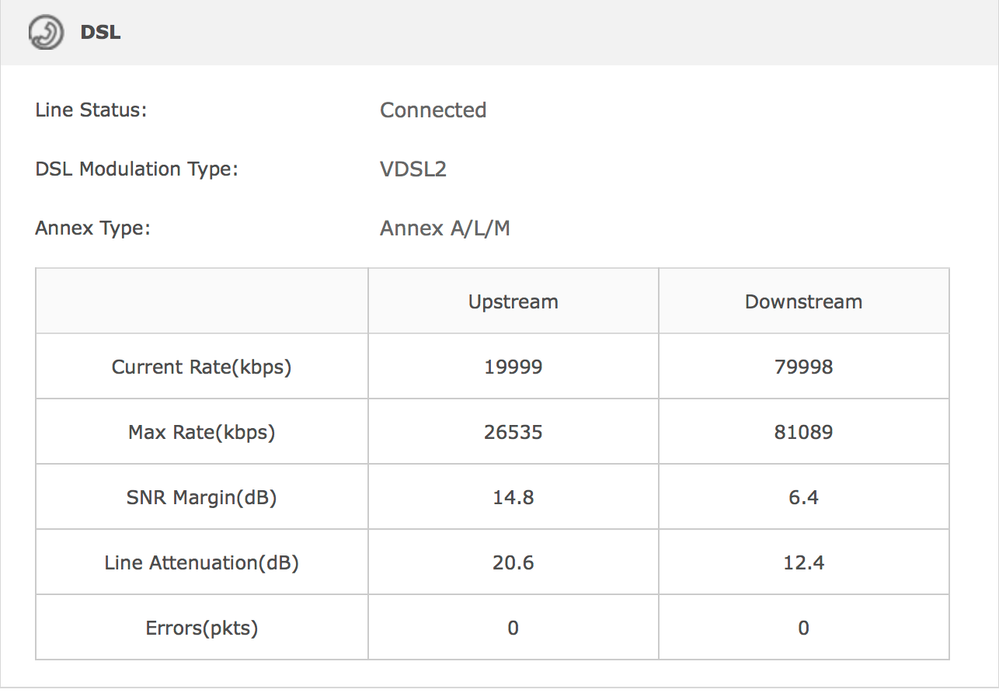The image size is (999, 693).
Task: Select upstream current rate 19999
Action: click(x=513, y=367)
